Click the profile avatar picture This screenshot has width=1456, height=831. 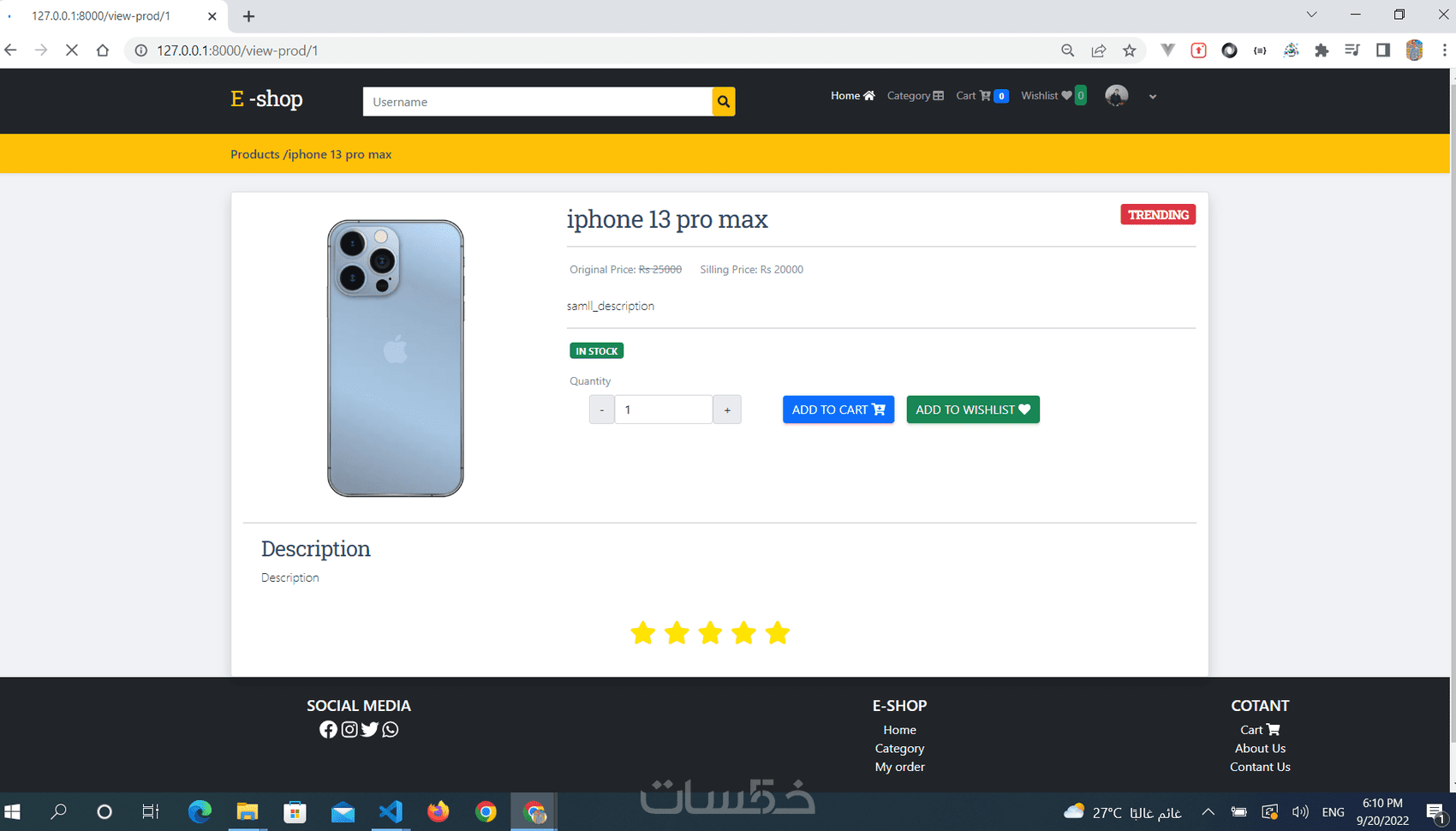pyautogui.click(x=1116, y=95)
